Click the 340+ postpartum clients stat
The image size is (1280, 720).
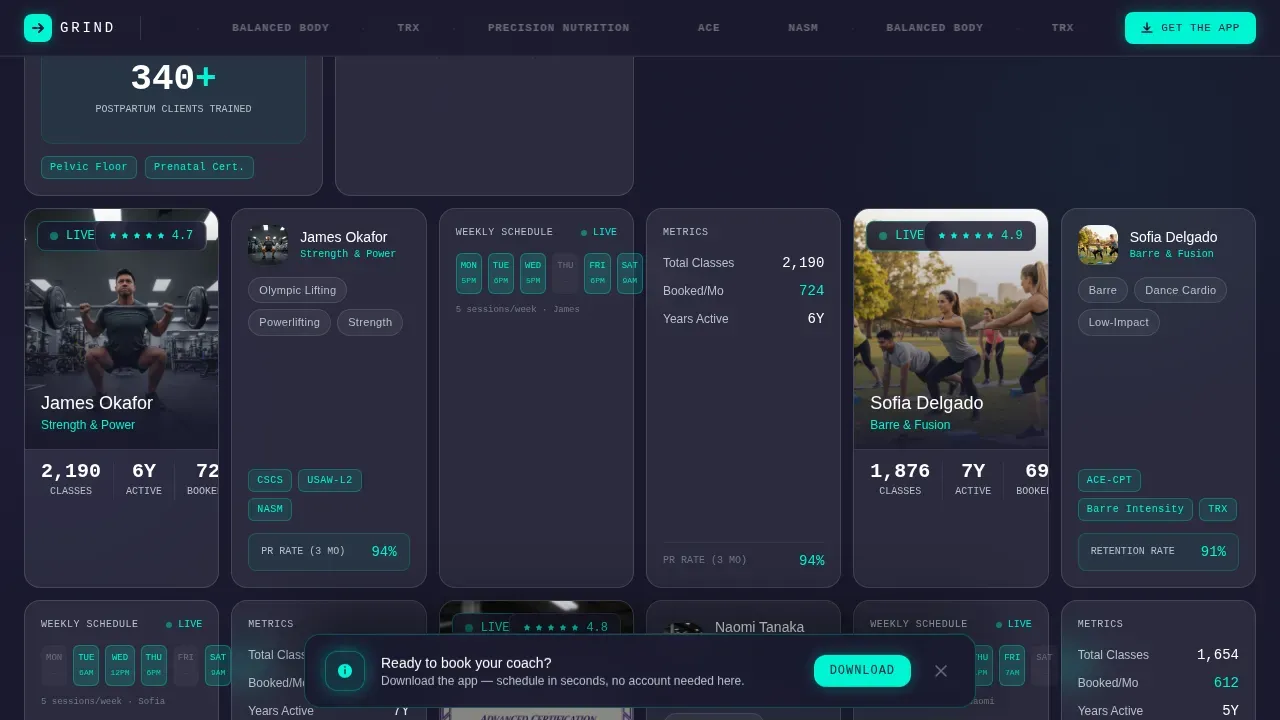click(x=173, y=88)
